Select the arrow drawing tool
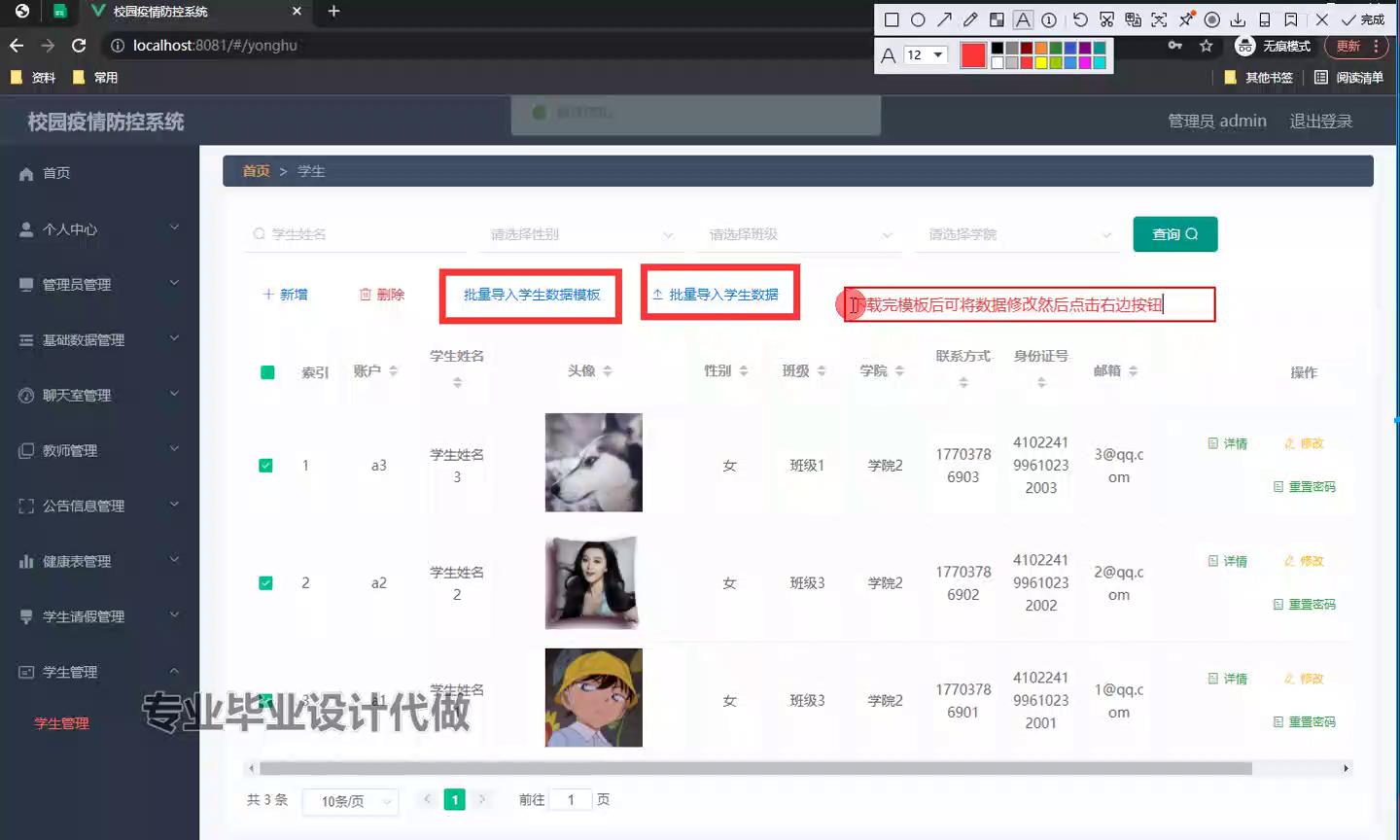The height and width of the screenshot is (840, 1400). [x=944, y=19]
